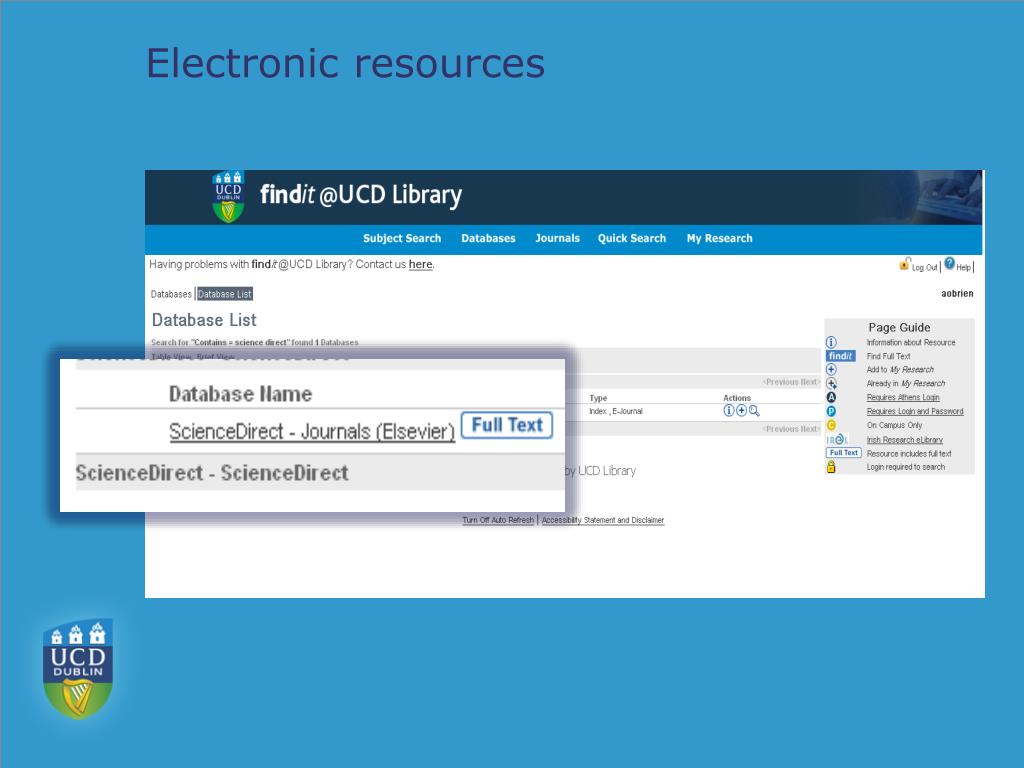Click the yellow 'C' on campus only icon
The width and height of the screenshot is (1024, 768).
click(831, 425)
